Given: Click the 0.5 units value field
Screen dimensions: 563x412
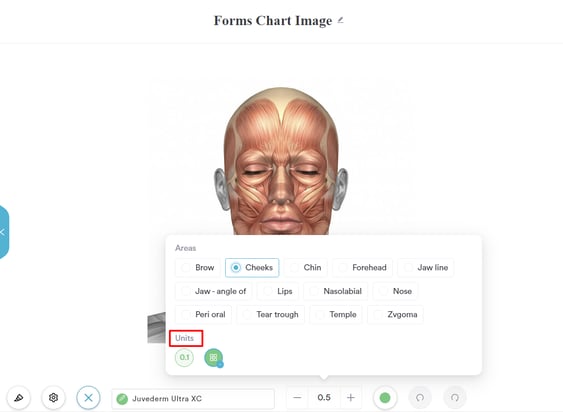Looking at the screenshot, I should click(x=324, y=398).
